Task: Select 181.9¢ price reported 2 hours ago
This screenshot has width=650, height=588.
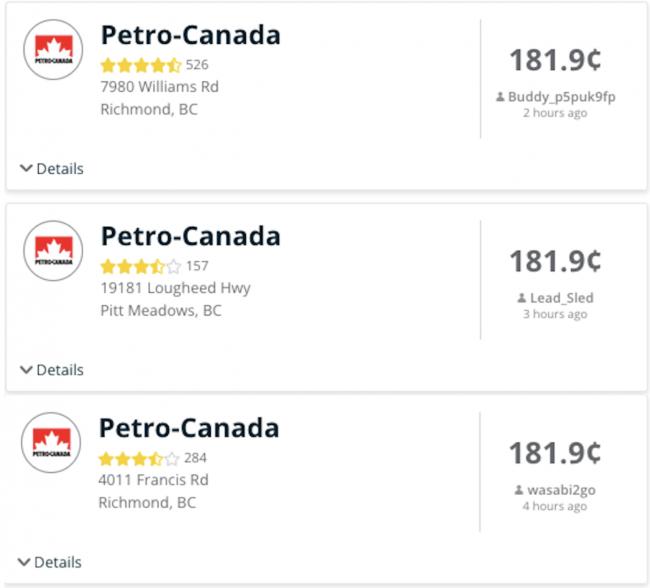Action: pos(555,60)
